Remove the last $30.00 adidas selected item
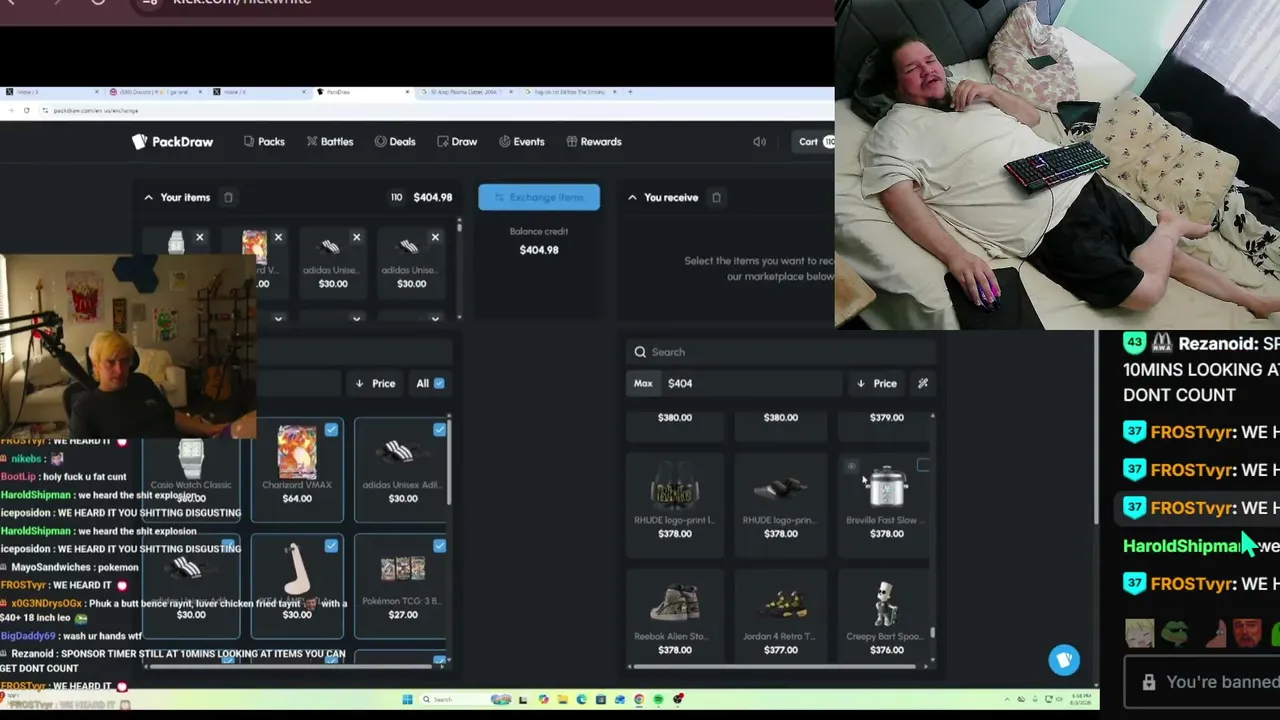 pos(435,238)
